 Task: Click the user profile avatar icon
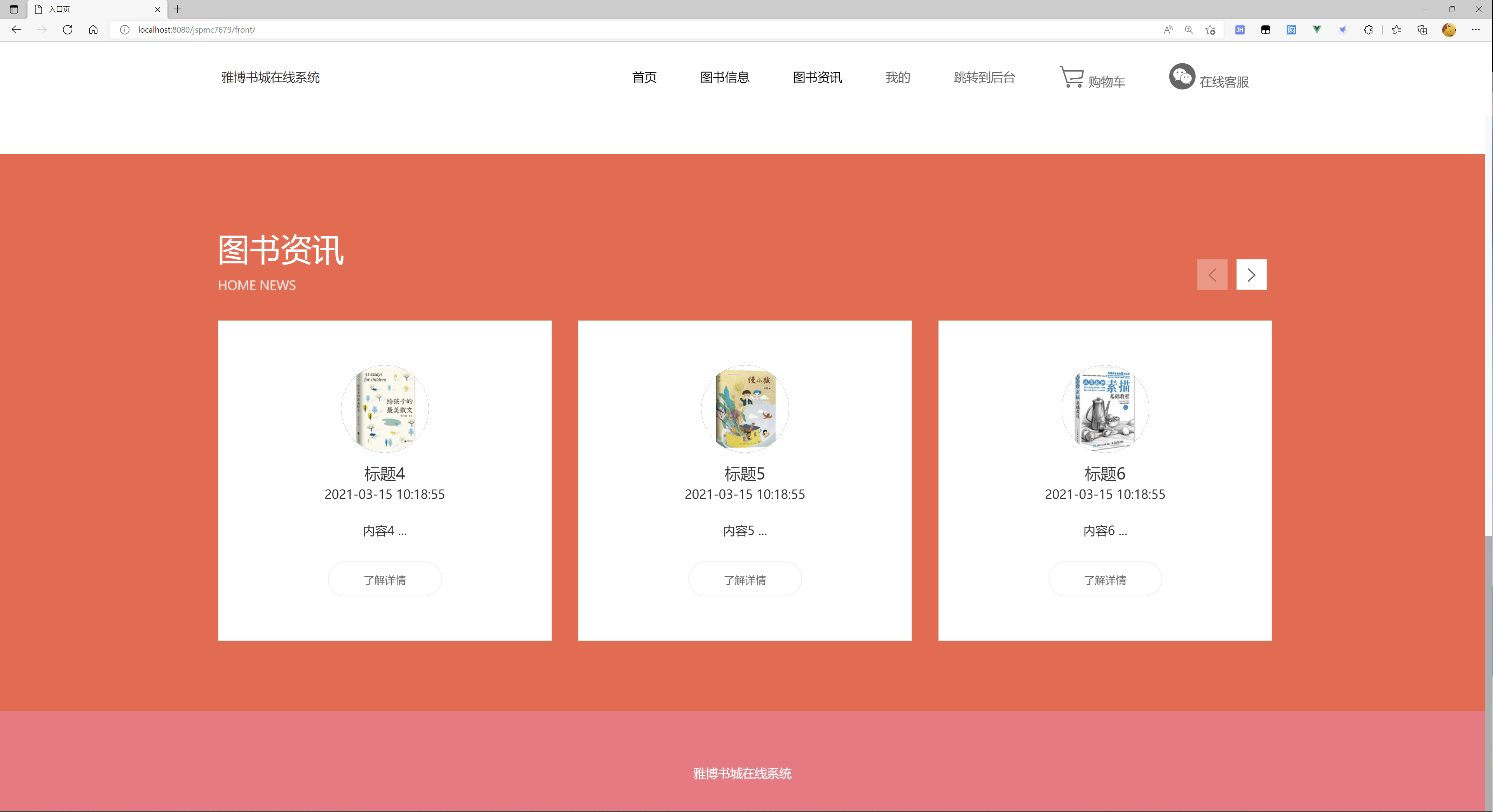1449,30
